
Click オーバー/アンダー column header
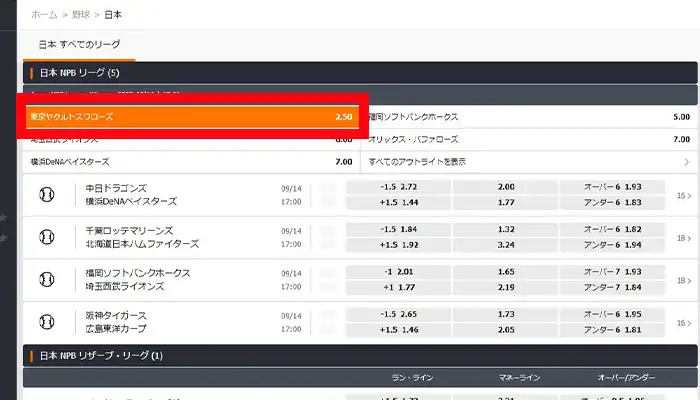(x=626, y=378)
